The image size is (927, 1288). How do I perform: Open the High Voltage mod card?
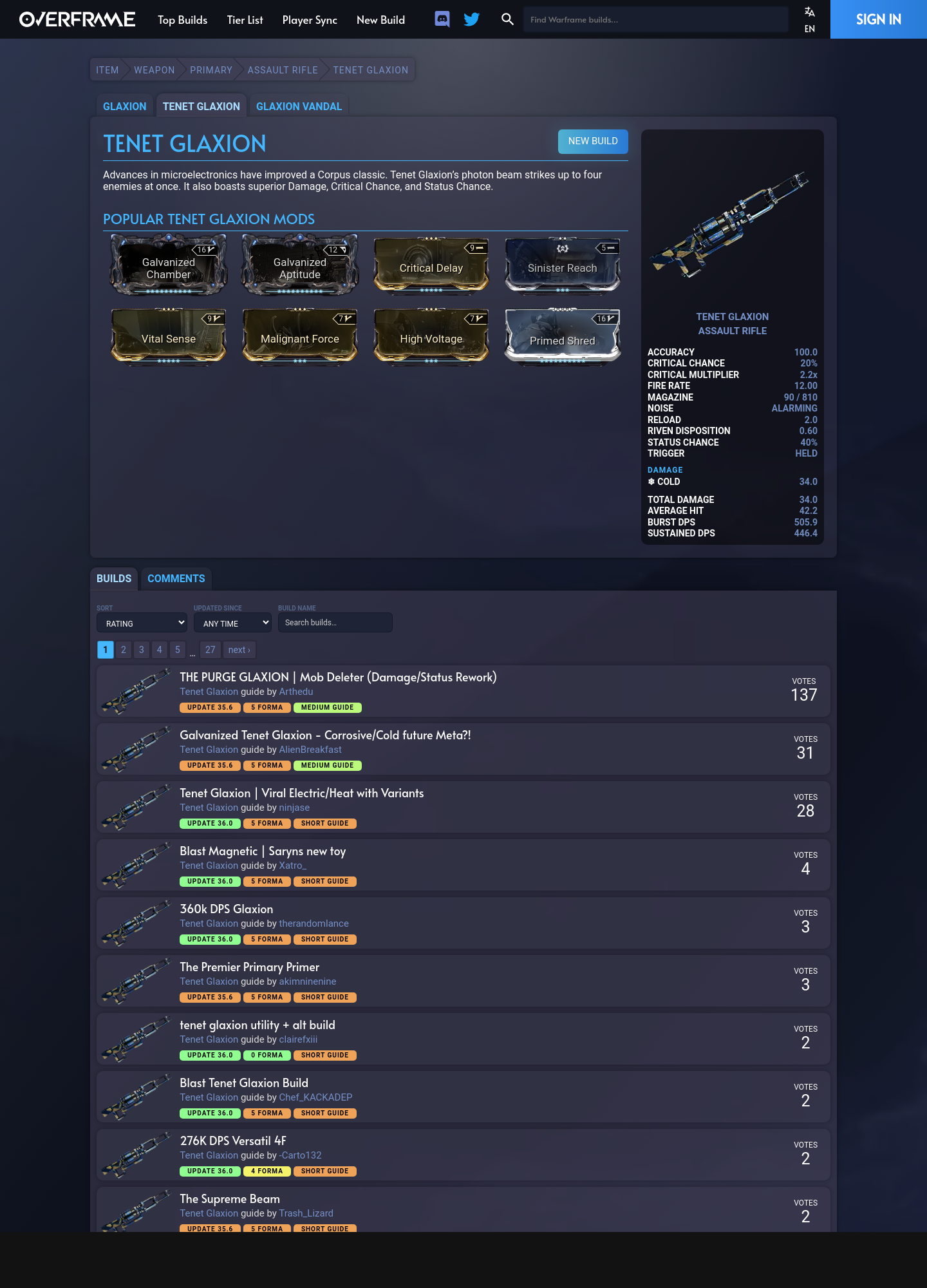(431, 337)
